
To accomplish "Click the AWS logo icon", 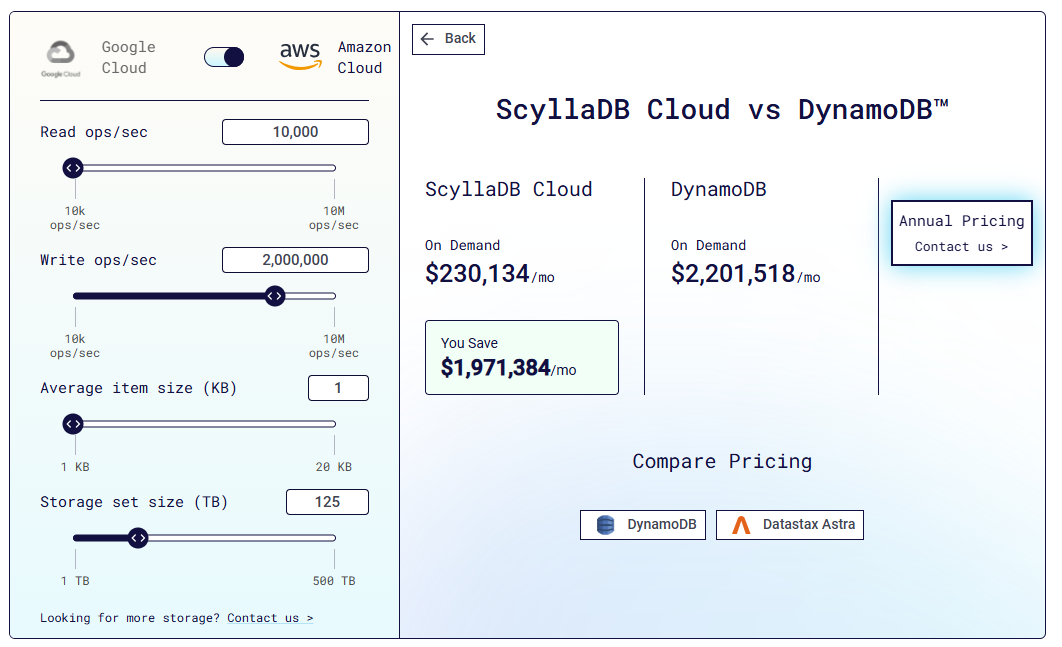I will pos(301,56).
